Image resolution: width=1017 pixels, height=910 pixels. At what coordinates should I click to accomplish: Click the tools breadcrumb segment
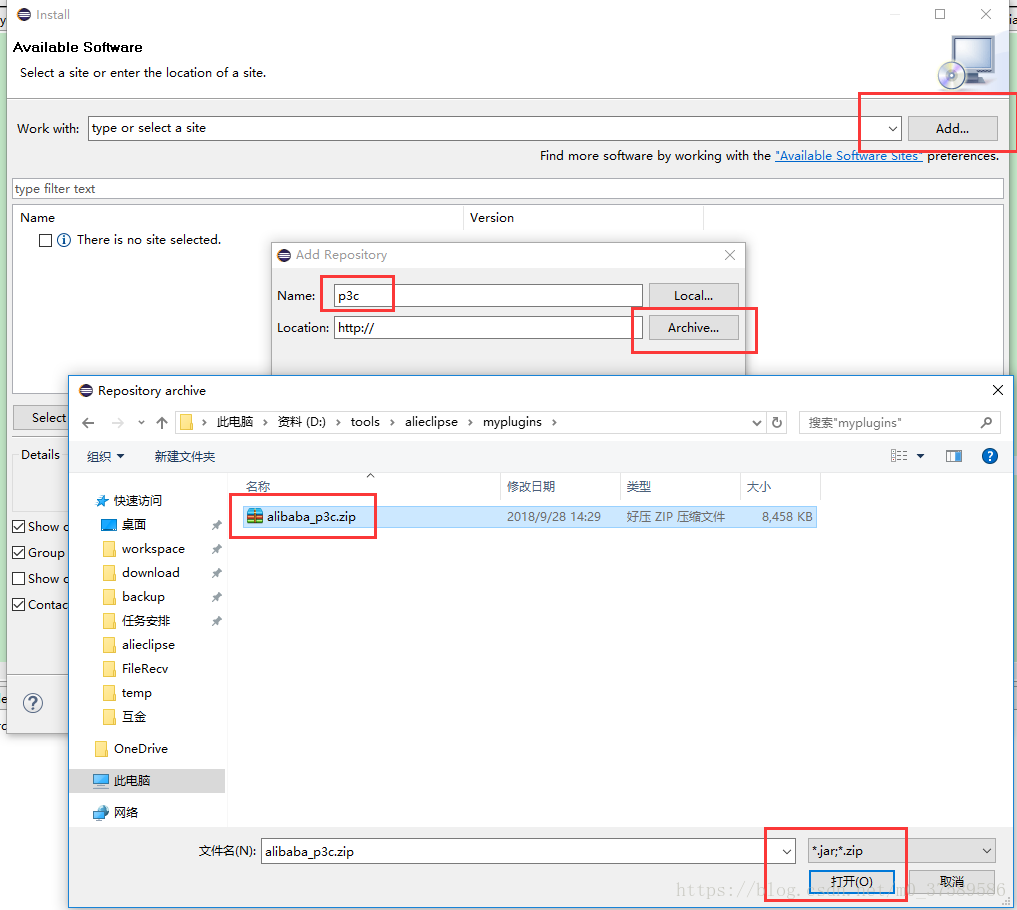pos(365,422)
